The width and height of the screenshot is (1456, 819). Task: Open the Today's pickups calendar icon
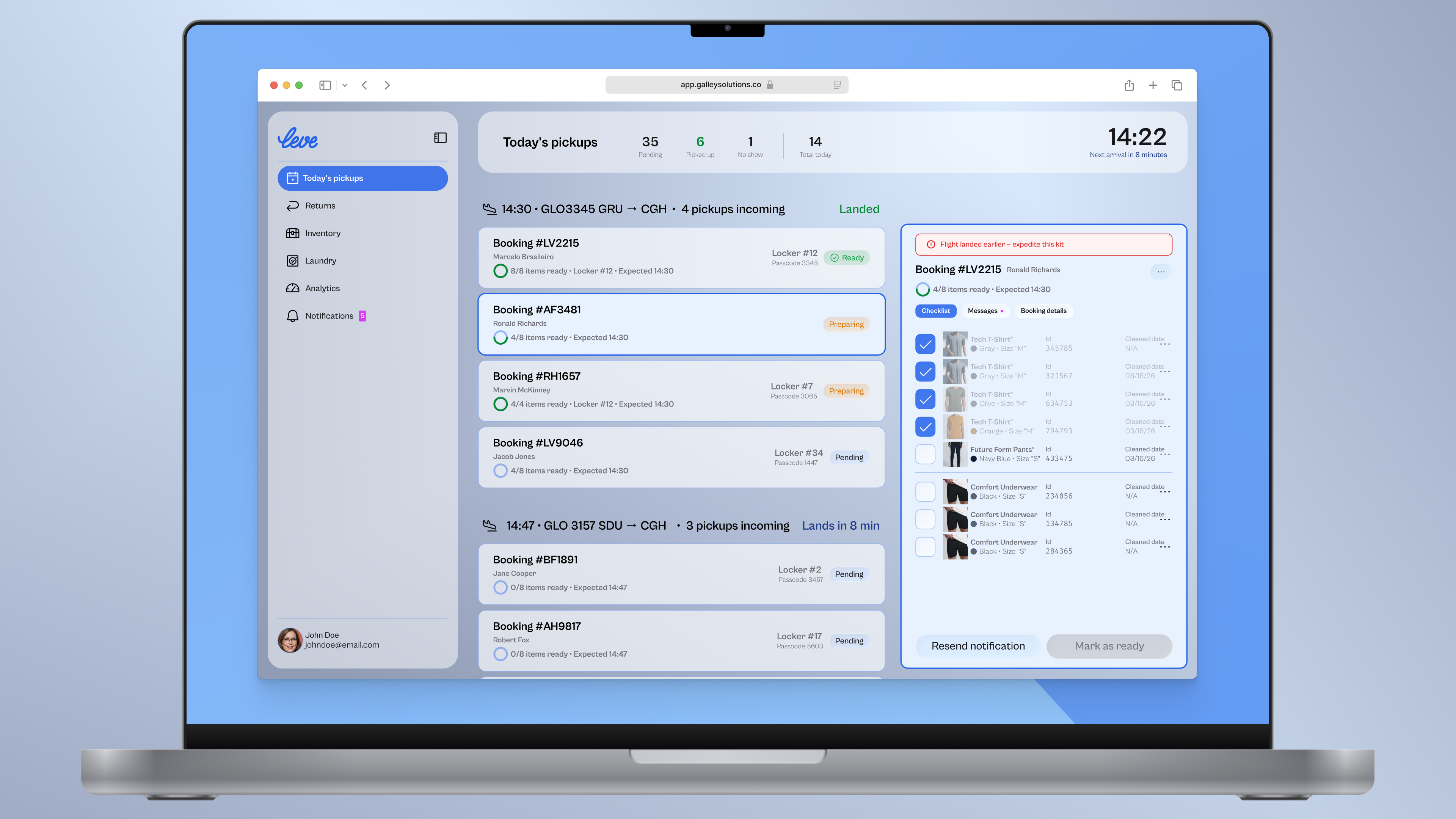(292, 178)
